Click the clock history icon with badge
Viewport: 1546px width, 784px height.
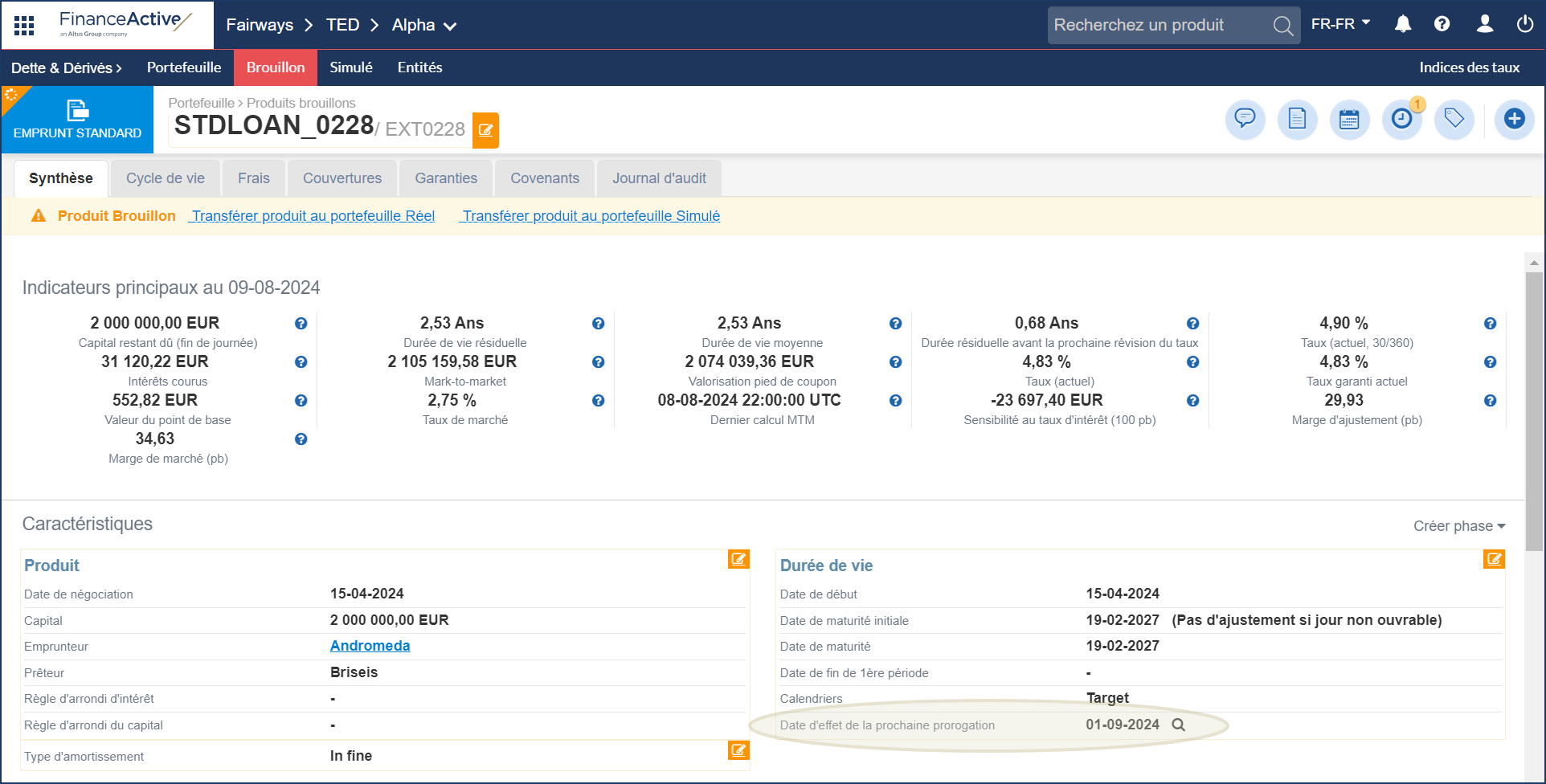[x=1401, y=119]
